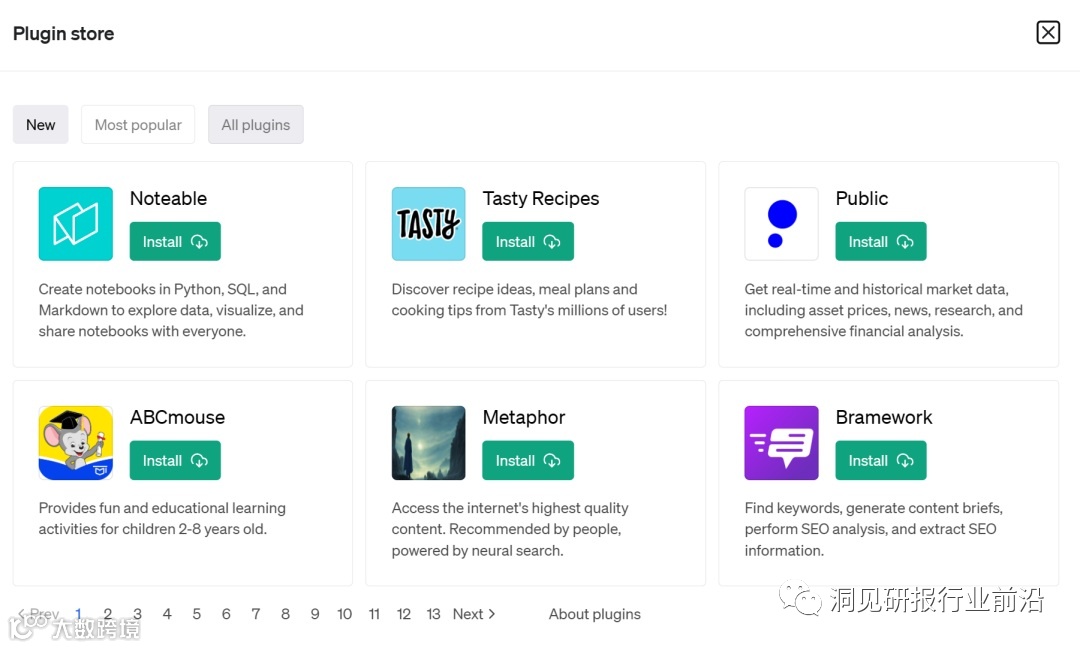Image resolution: width=1080 pixels, height=648 pixels.
Task: Switch to the New tab
Action: tap(41, 125)
